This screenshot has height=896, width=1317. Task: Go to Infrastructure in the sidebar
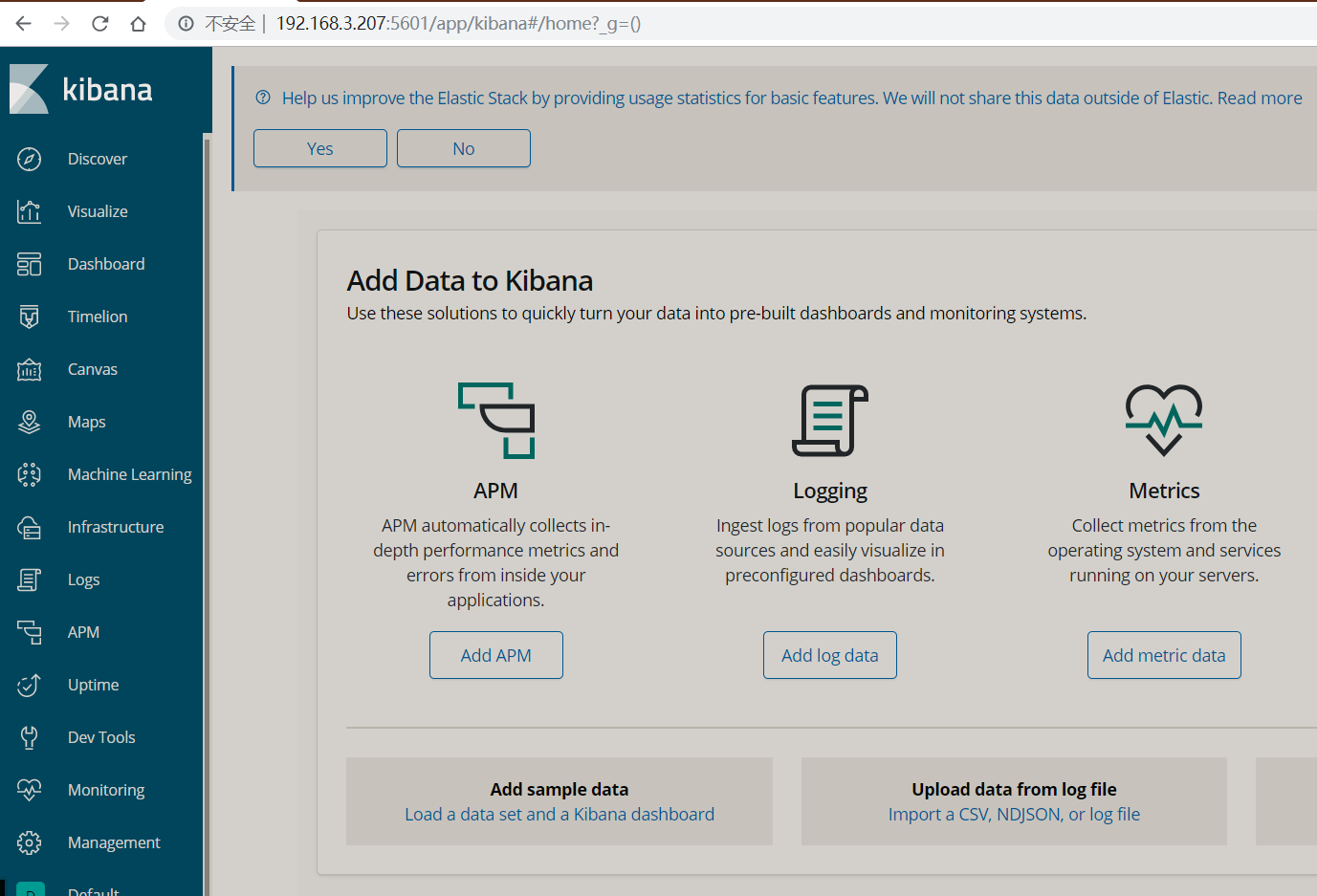tap(115, 527)
